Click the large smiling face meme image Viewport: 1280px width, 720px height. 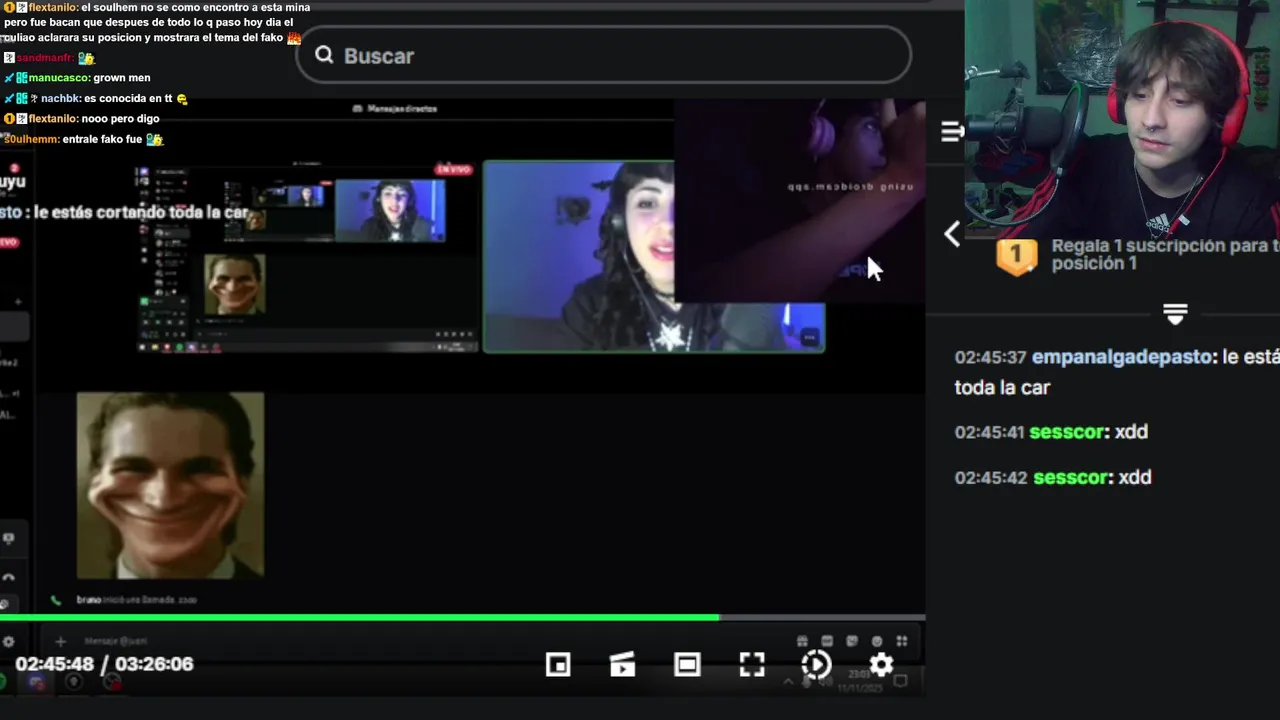170,485
